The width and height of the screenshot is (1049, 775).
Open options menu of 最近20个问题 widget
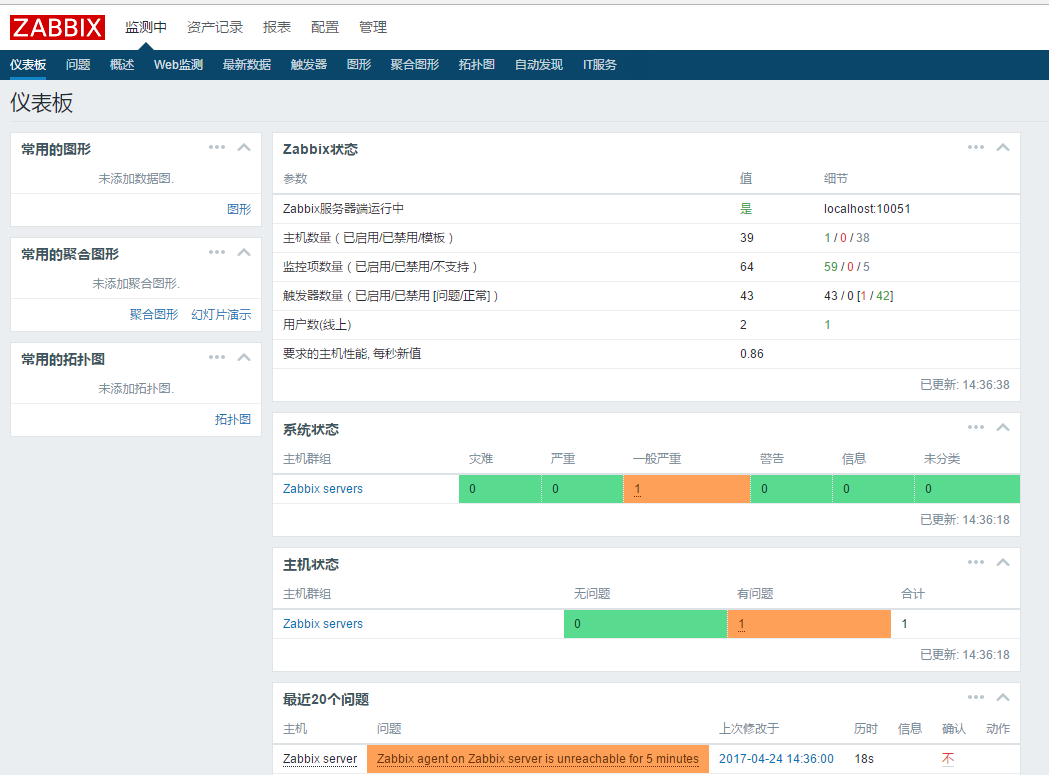(976, 697)
